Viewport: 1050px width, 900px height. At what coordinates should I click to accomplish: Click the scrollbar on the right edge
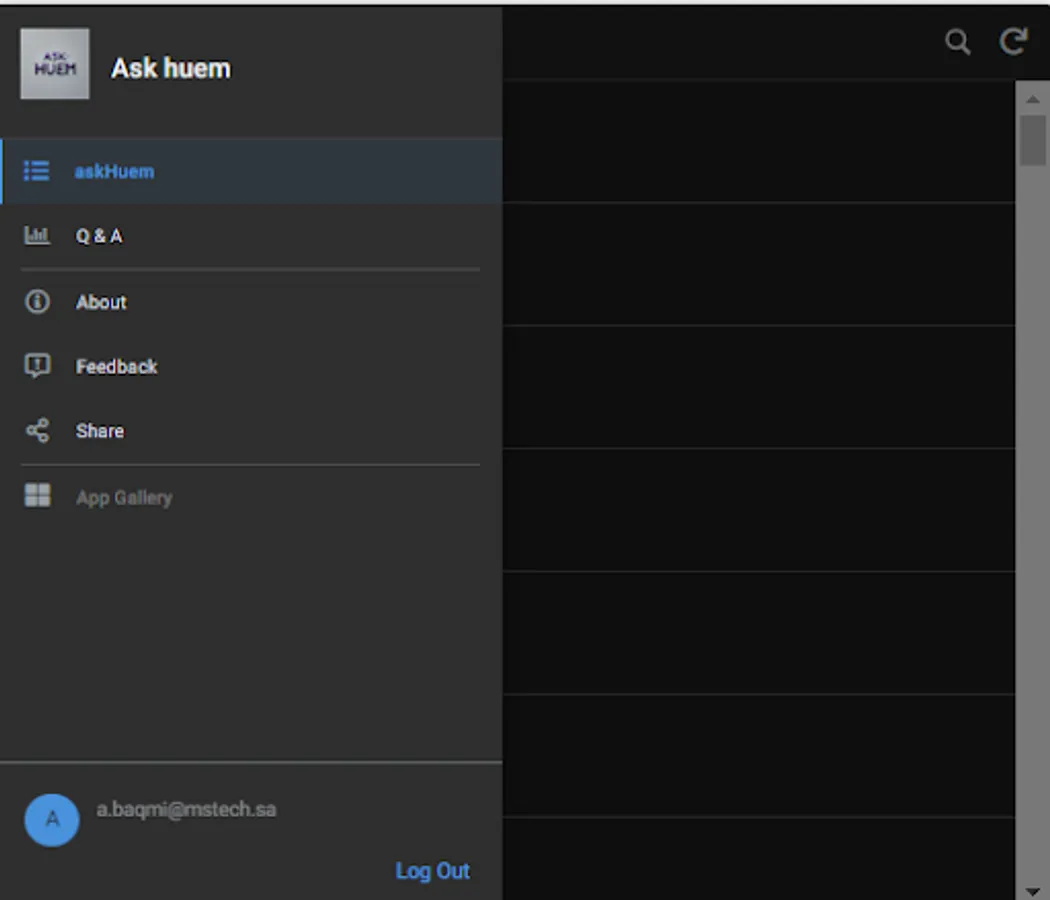coord(1034,140)
